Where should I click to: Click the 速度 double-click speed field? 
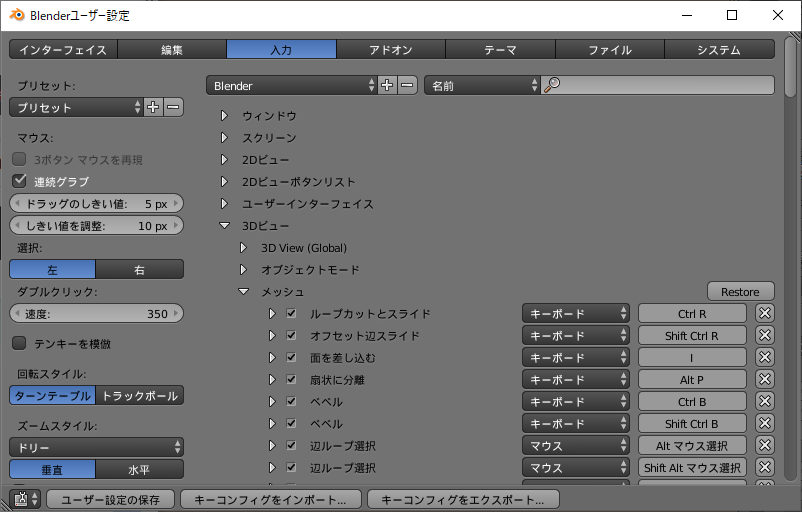(x=97, y=314)
